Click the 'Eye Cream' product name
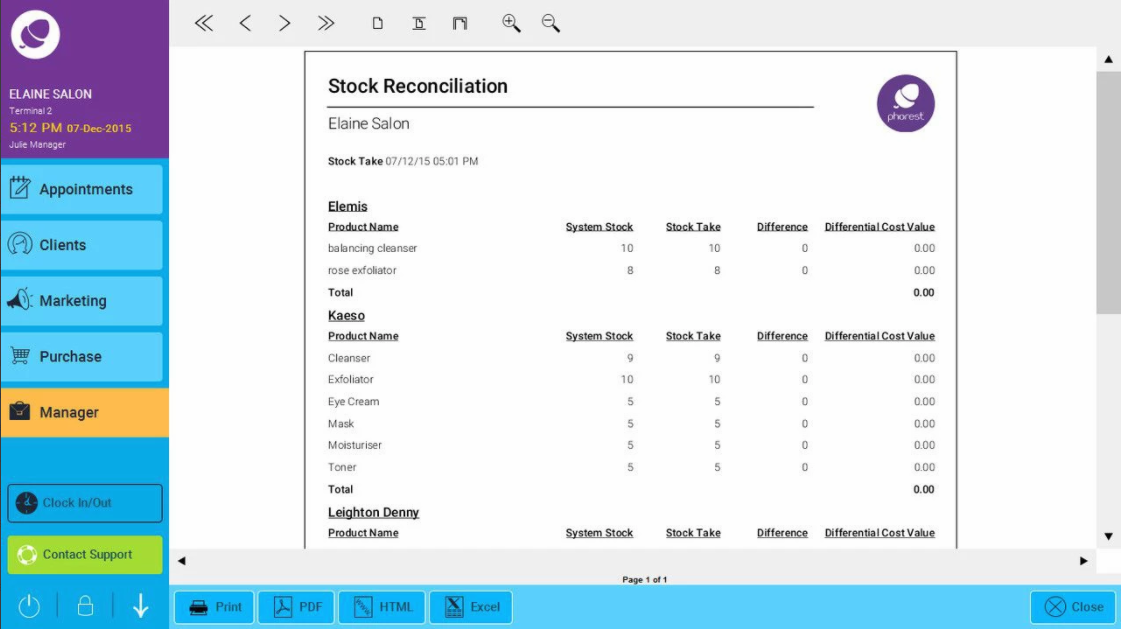Screen dimensions: 1121x629 point(353,402)
